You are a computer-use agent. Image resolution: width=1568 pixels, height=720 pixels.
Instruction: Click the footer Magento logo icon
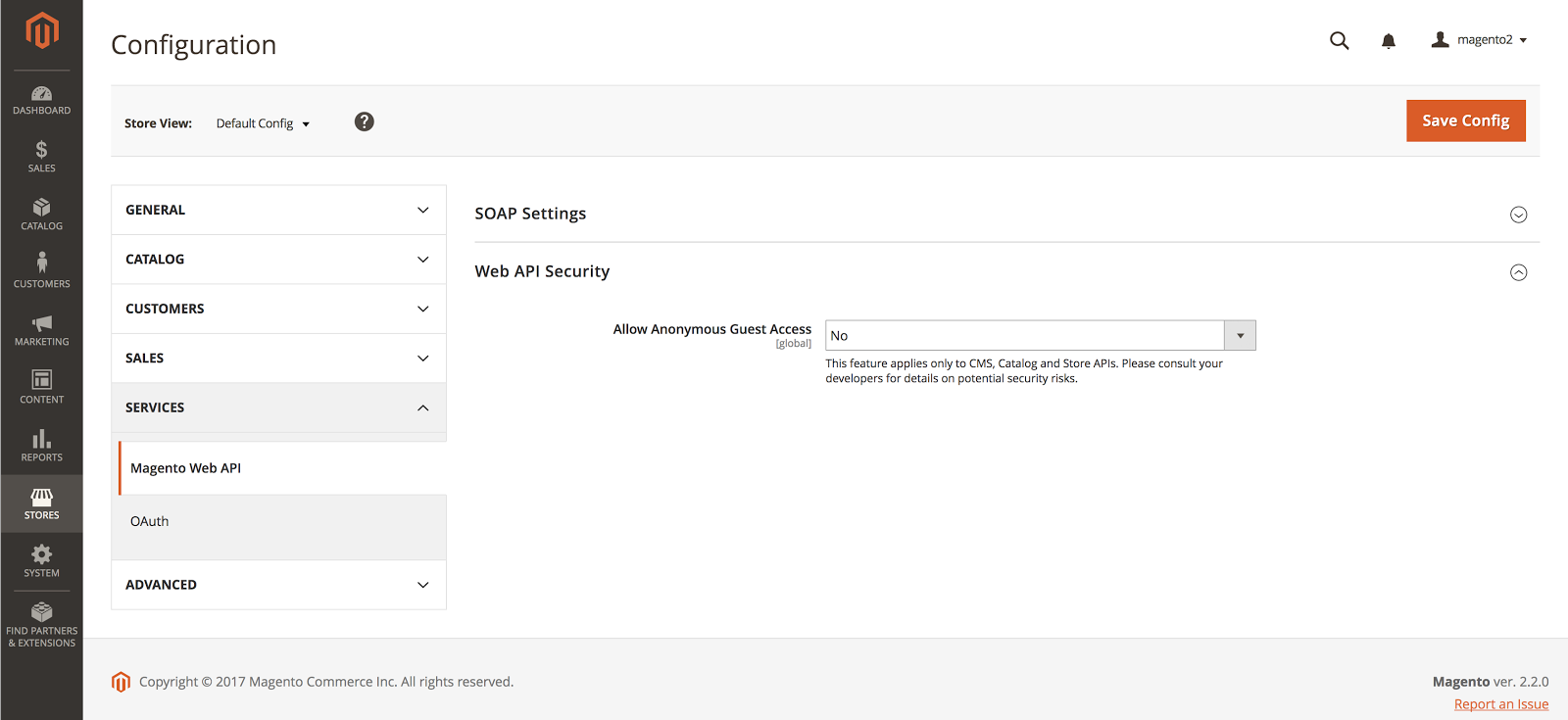[121, 682]
